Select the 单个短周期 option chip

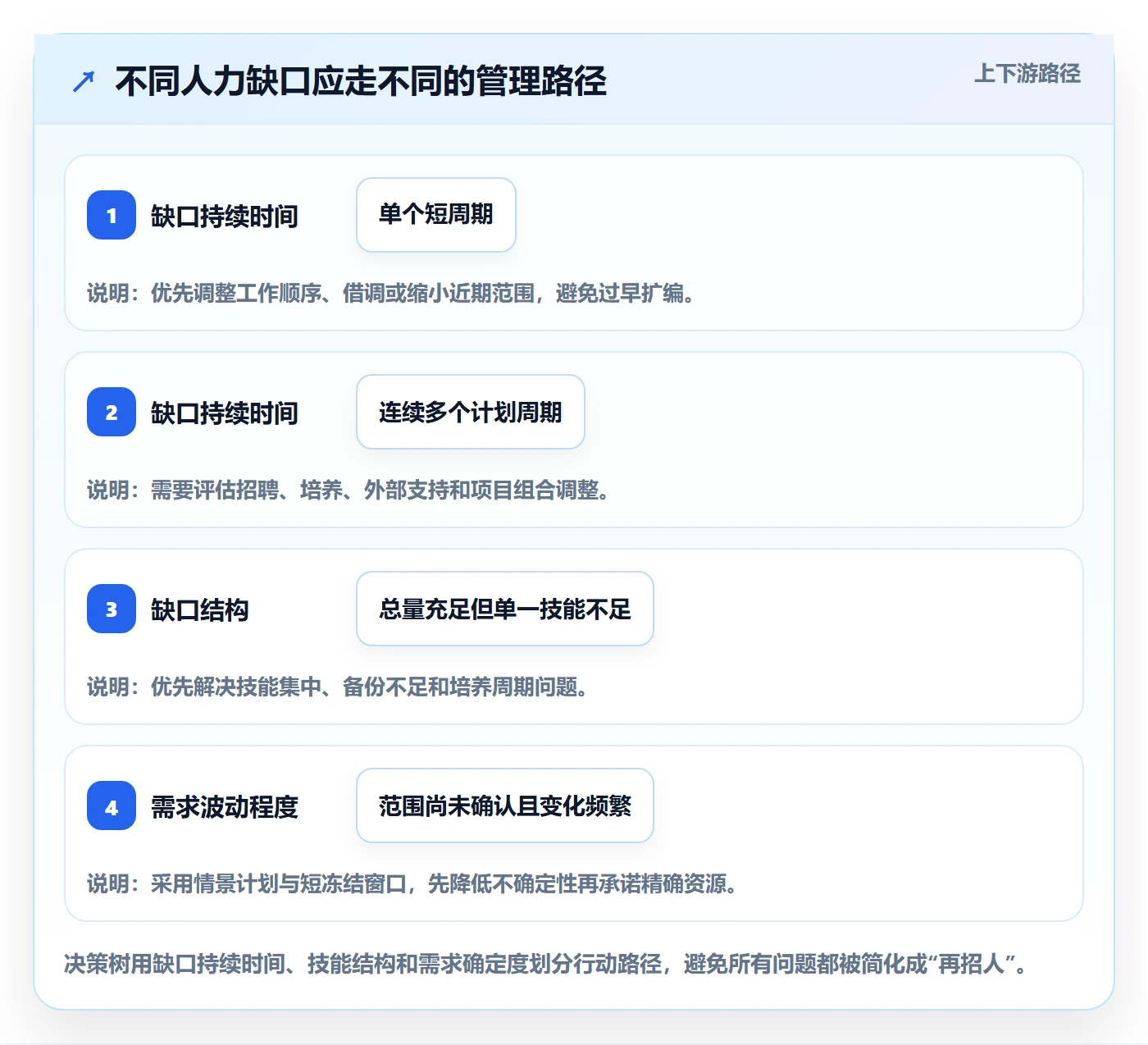(436, 215)
